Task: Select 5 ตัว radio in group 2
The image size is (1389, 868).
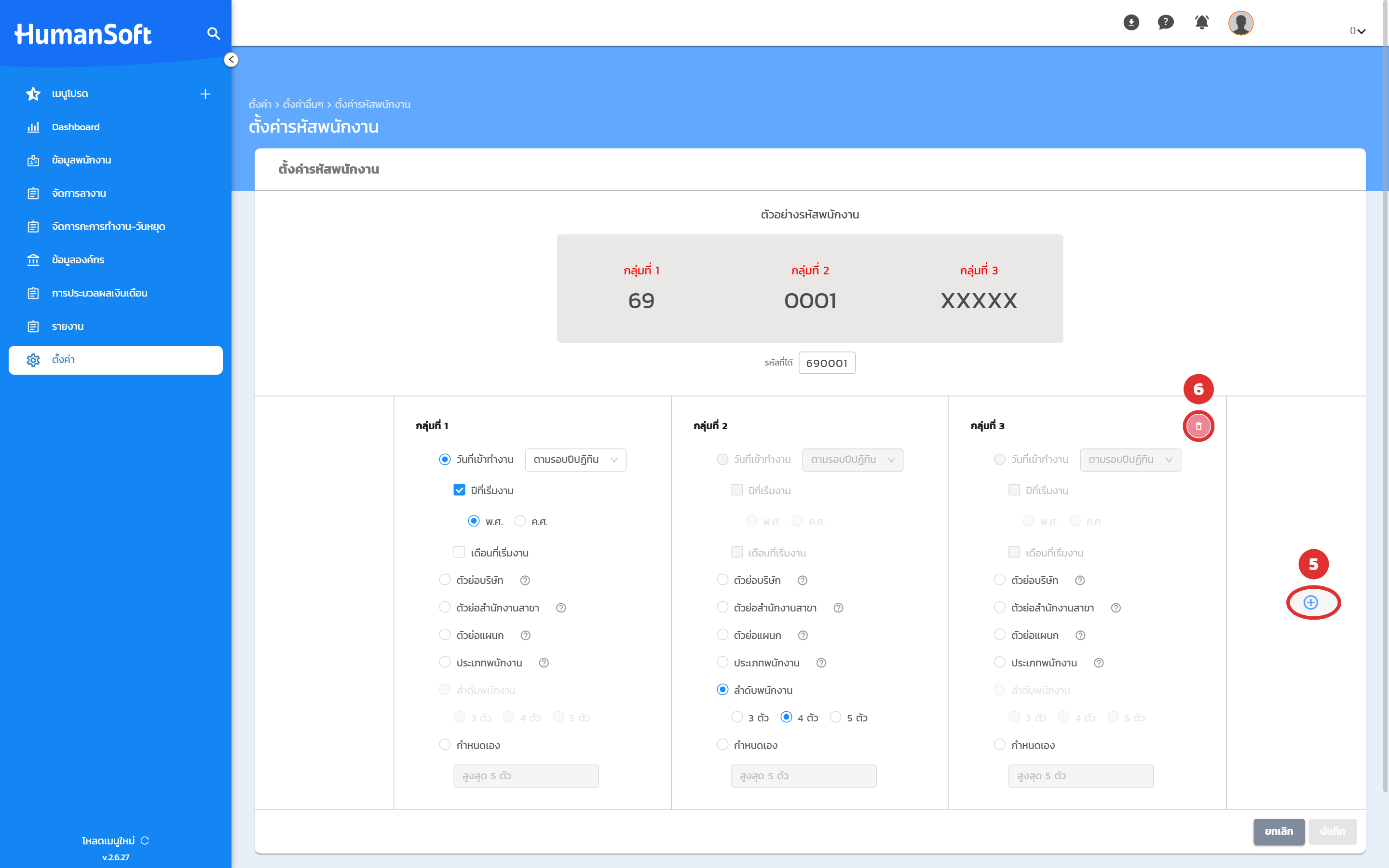Action: coord(836,717)
